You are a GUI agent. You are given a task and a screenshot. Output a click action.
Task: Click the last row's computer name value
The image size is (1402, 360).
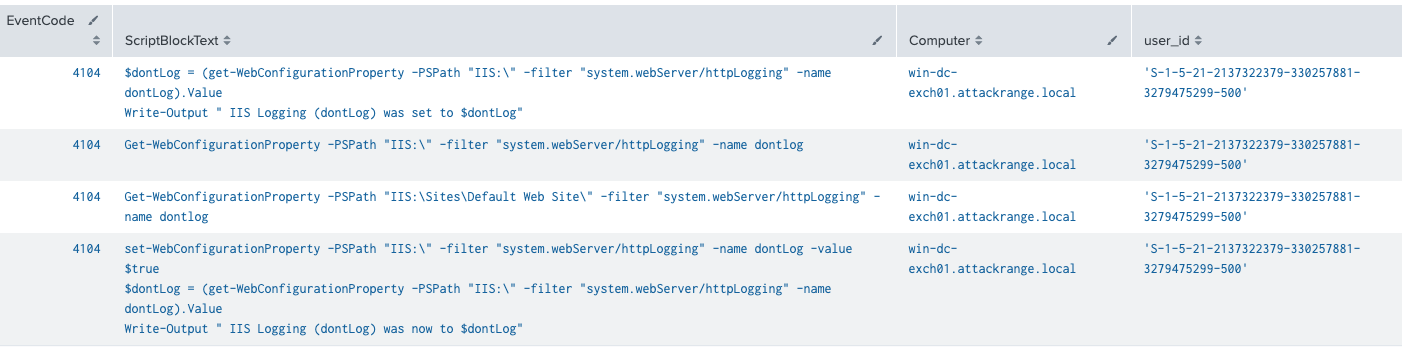point(992,259)
